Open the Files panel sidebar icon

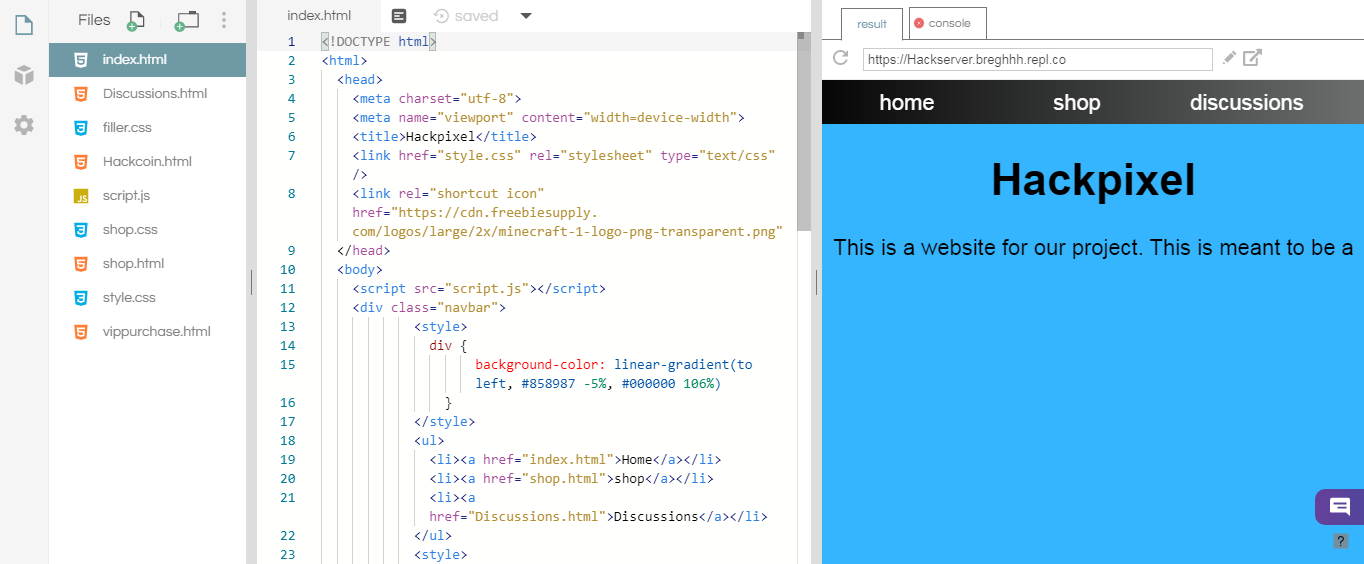pyautogui.click(x=24, y=24)
